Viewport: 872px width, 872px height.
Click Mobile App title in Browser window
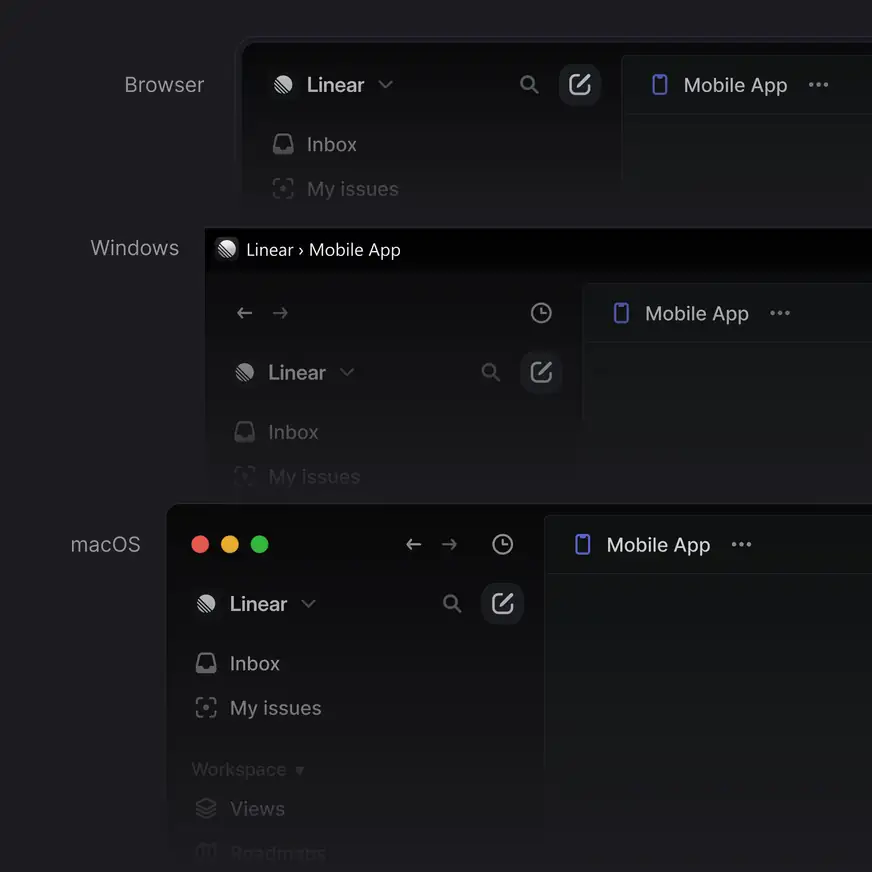click(x=735, y=86)
